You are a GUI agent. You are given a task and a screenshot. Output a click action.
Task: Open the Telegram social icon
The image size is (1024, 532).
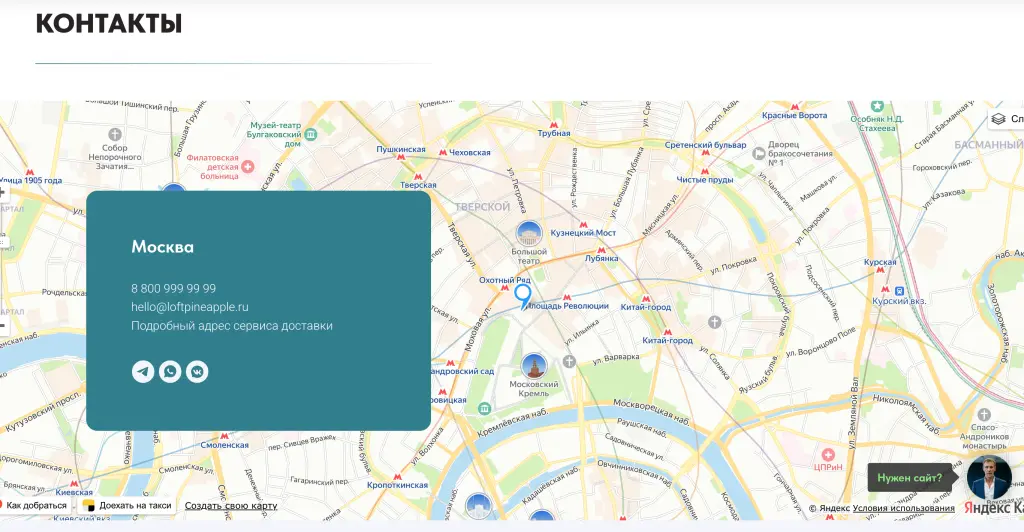(143, 371)
